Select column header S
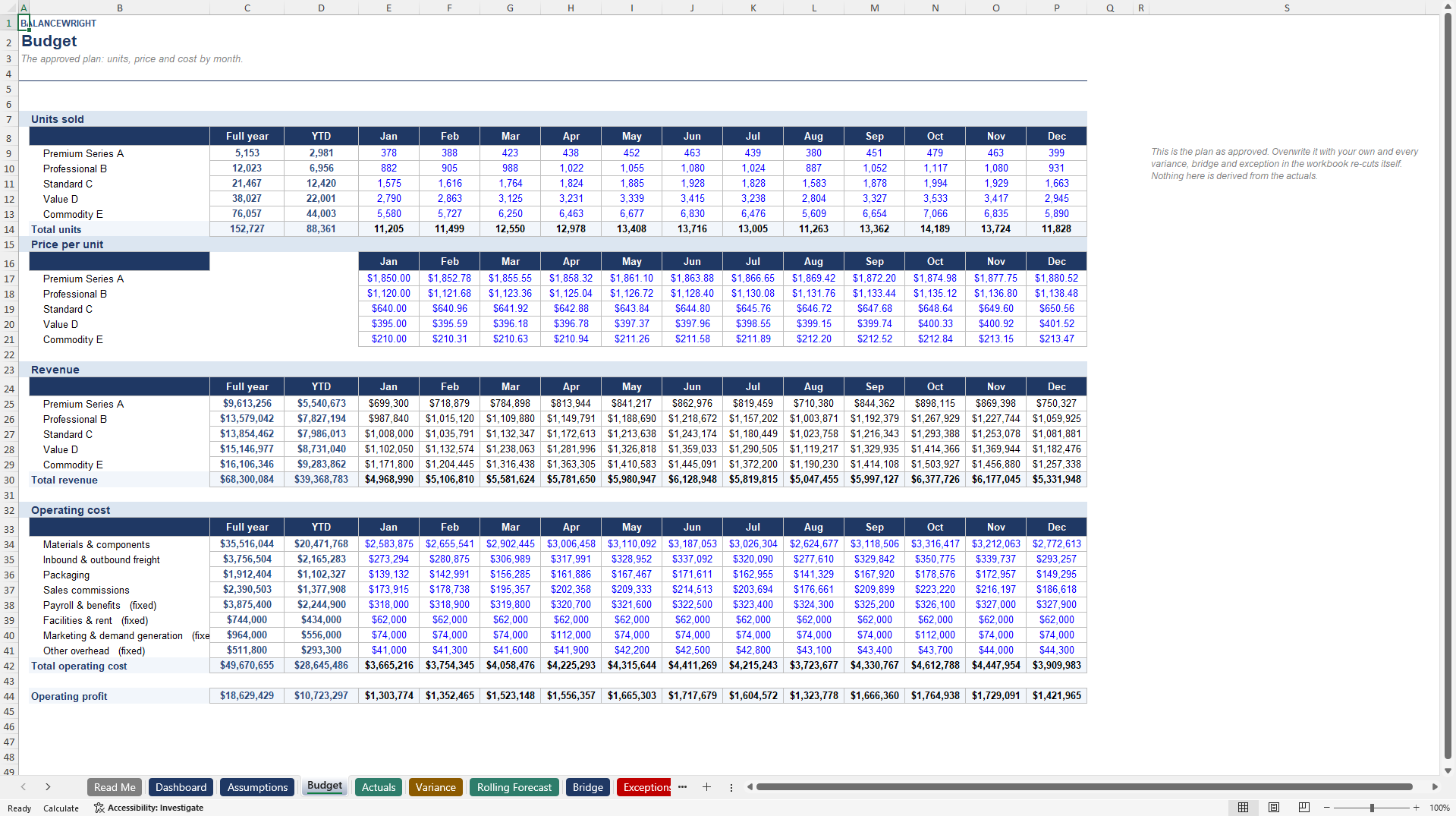This screenshot has width=1456, height=816. 1287,8
